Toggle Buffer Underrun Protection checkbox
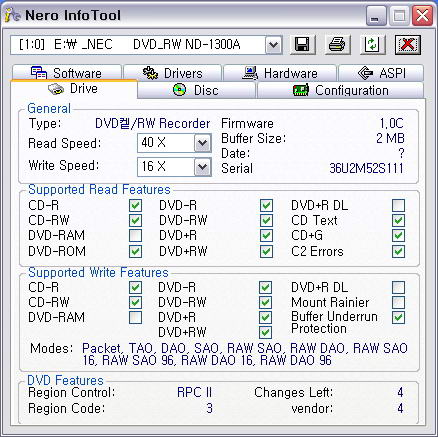This screenshot has width=438, height=437. pyautogui.click(x=399, y=317)
